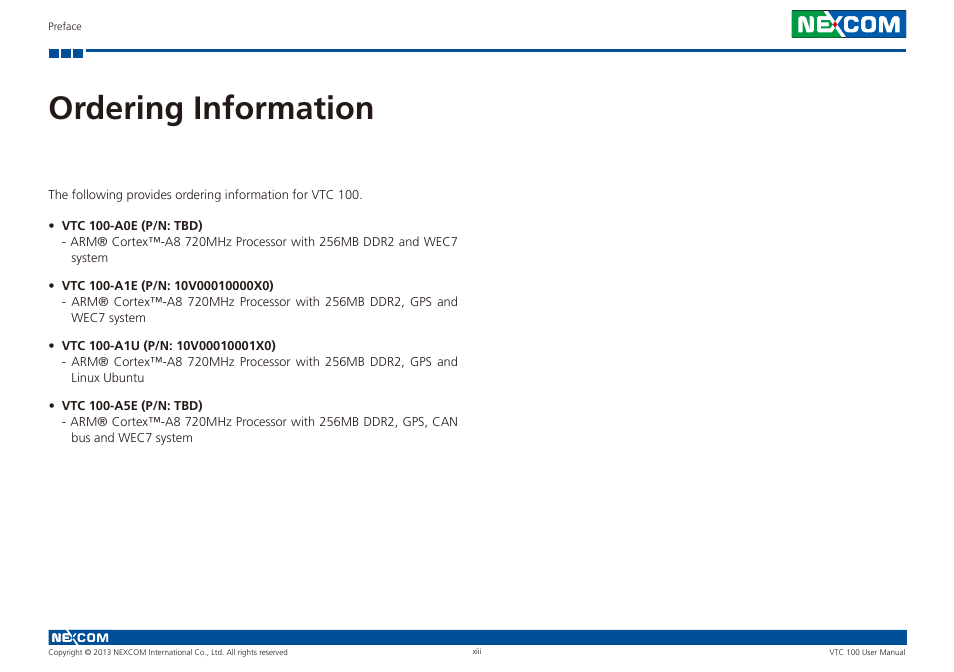Click the page number "xiii"
954x672 pixels.
point(477,651)
